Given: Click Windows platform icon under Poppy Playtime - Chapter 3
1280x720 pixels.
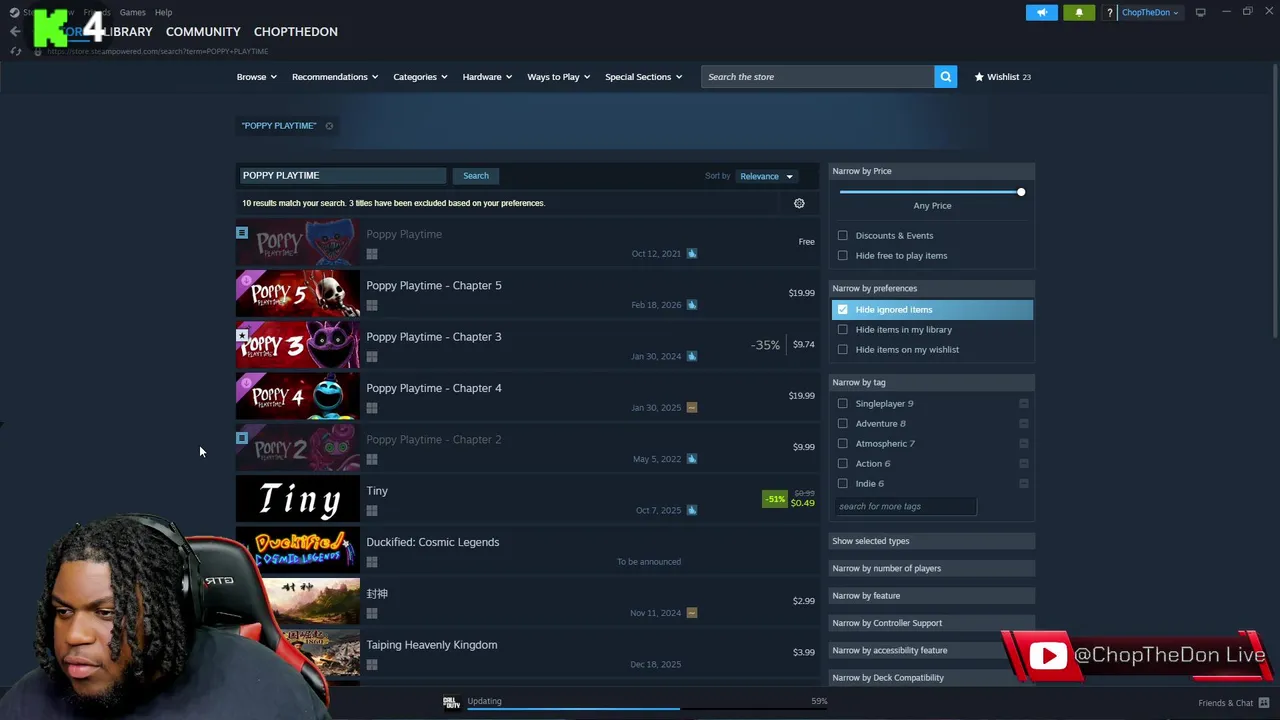Looking at the screenshot, I should click(372, 357).
